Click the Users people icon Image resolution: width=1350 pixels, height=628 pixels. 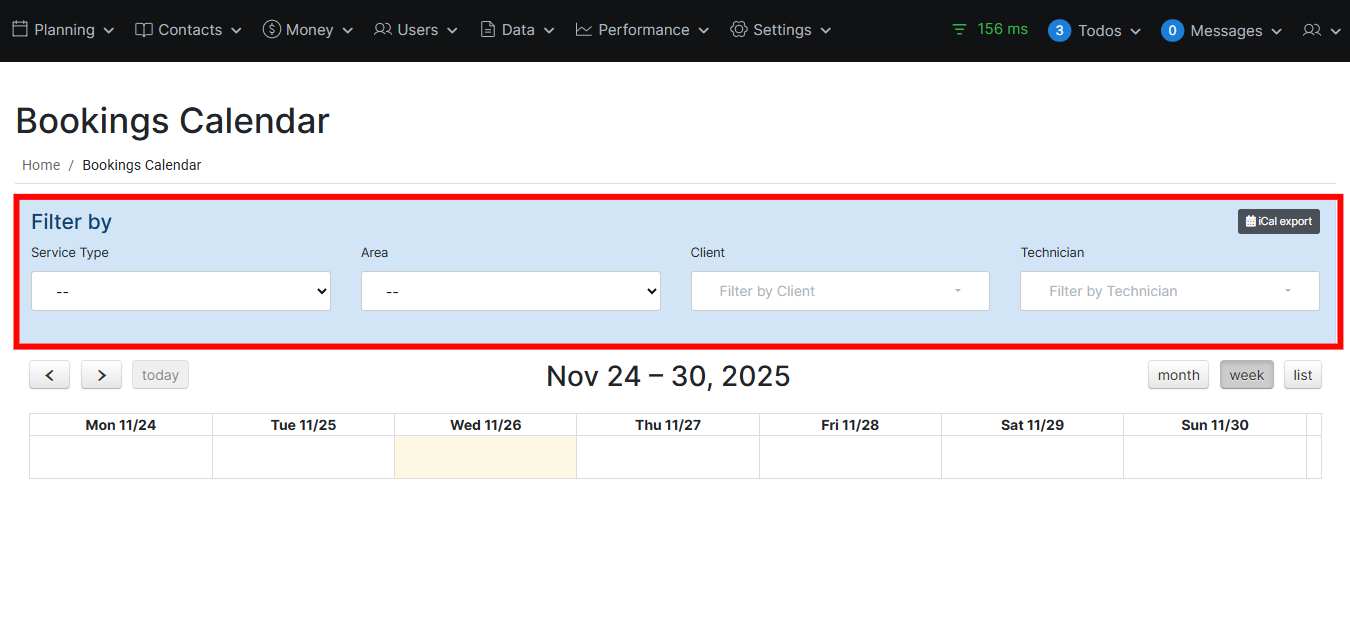pyautogui.click(x=383, y=30)
